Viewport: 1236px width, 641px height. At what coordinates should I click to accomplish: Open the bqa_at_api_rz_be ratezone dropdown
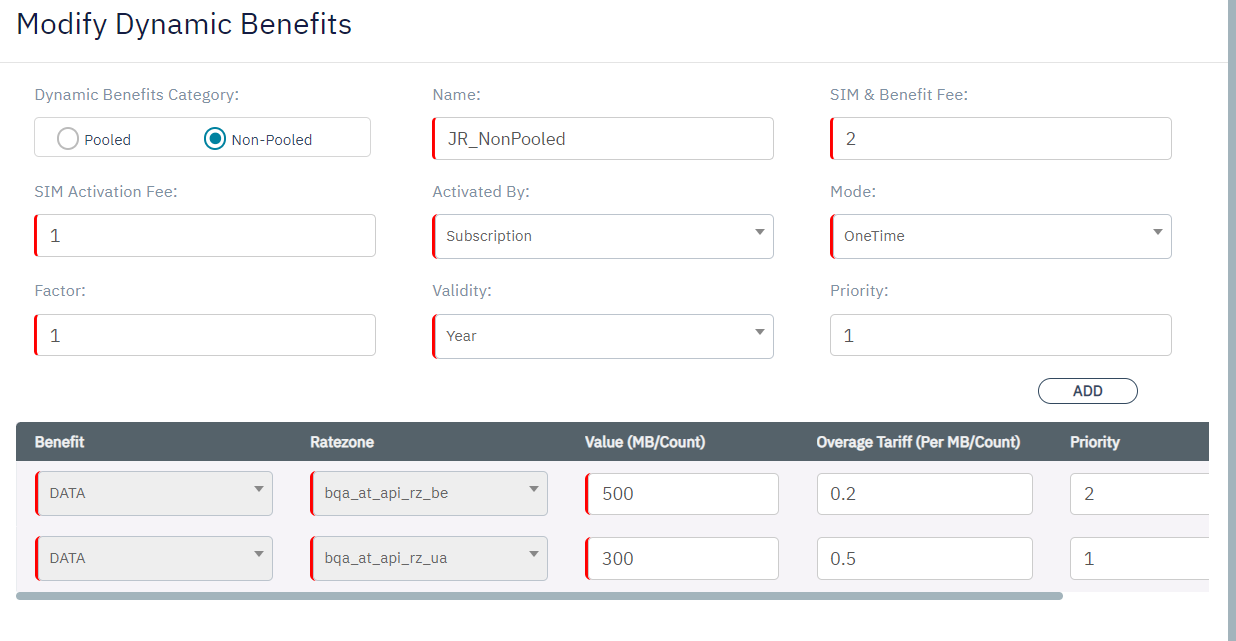429,494
